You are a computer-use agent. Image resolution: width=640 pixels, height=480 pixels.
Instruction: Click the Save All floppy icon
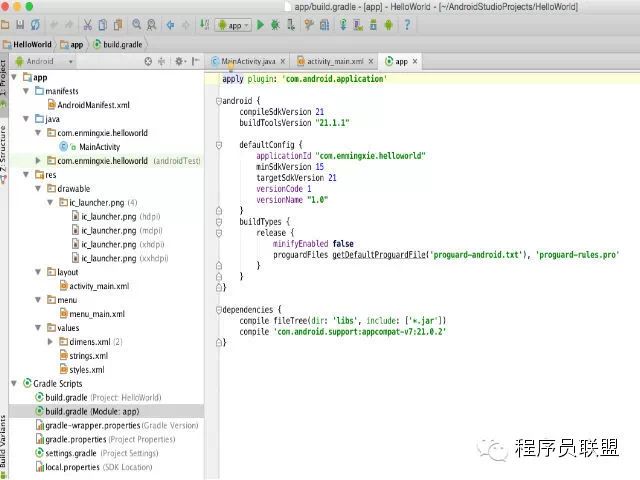click(20, 25)
